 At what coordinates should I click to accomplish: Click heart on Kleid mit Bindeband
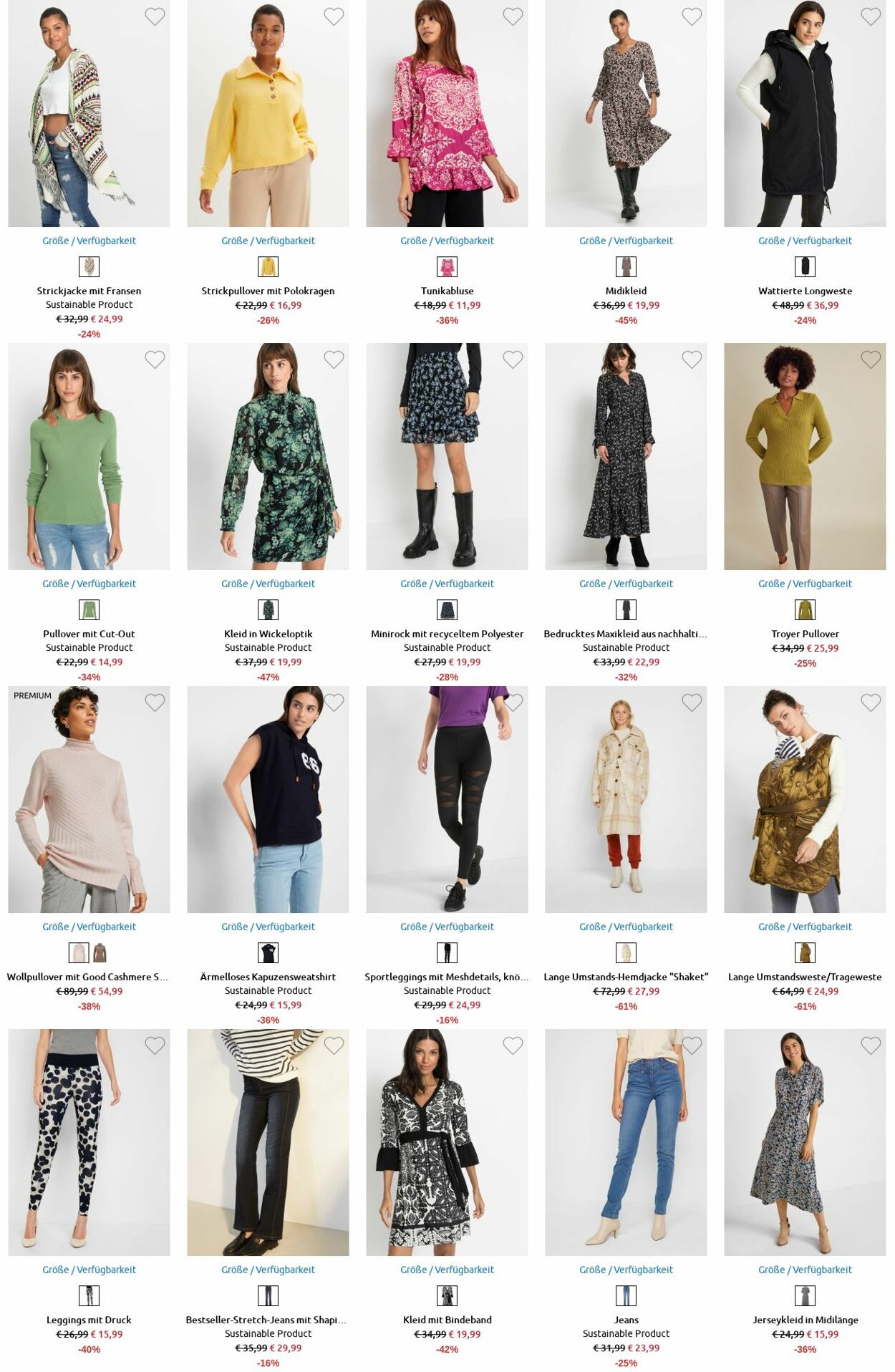click(513, 1045)
